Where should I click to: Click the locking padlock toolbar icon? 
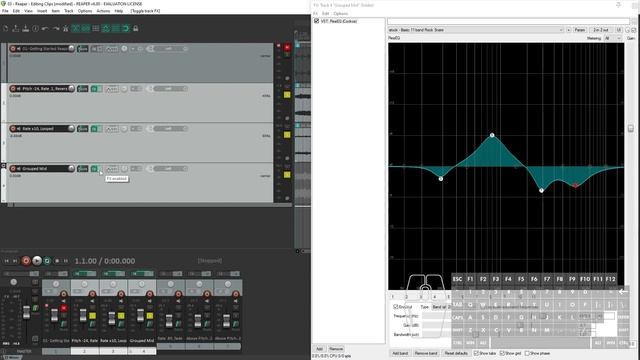point(136,29)
